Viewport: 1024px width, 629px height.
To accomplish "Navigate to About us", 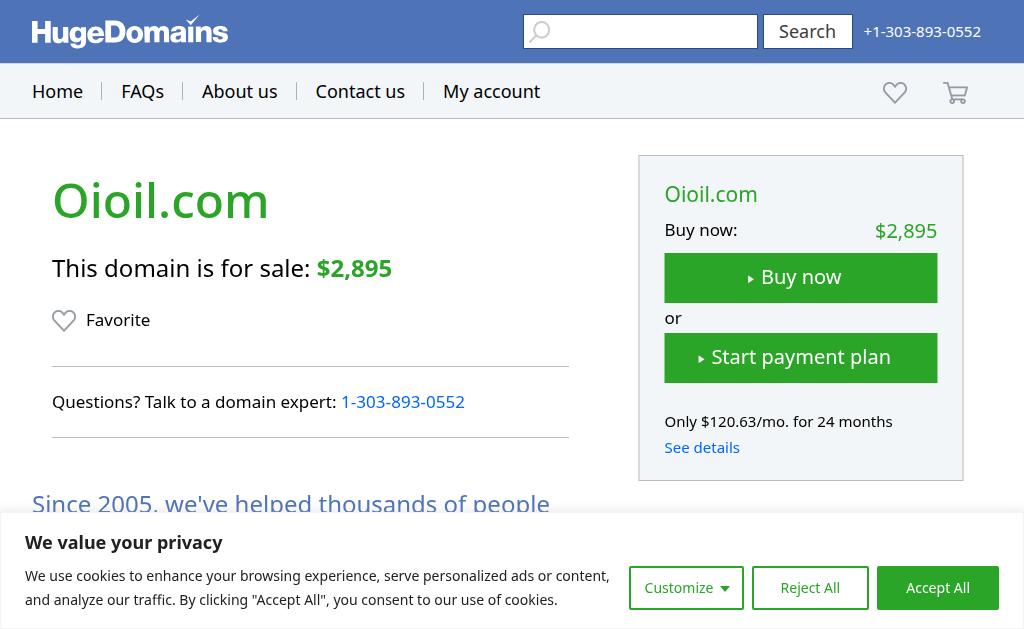I will 239,91.
